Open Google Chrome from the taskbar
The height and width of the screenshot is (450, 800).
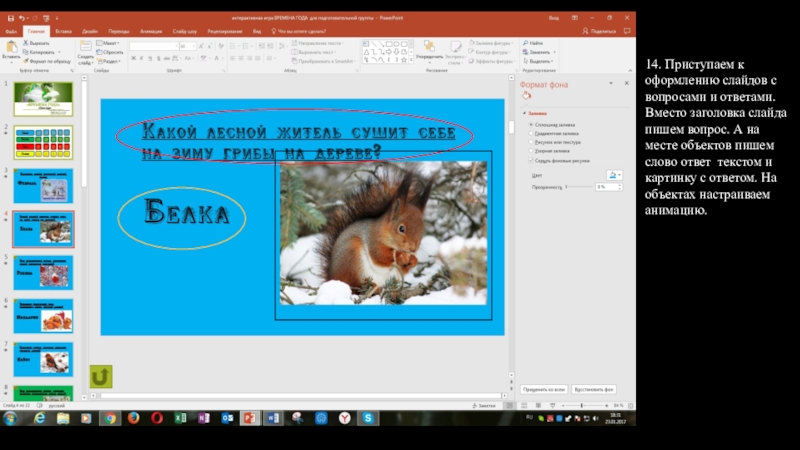point(109,418)
